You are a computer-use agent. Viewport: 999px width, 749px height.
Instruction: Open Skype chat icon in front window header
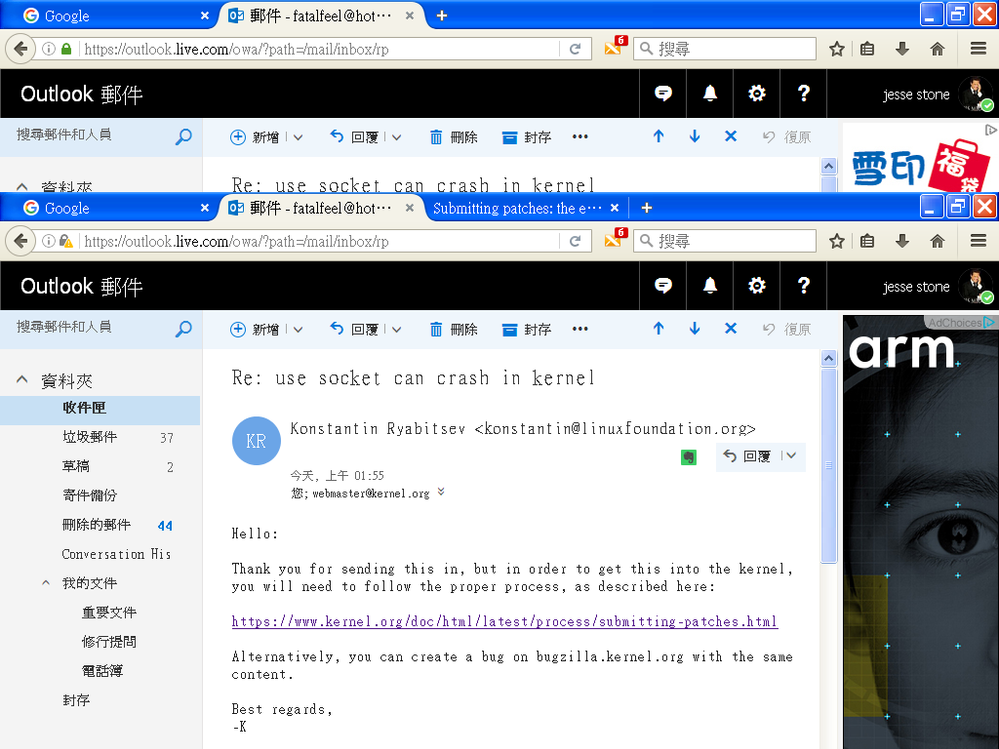pyautogui.click(x=663, y=286)
